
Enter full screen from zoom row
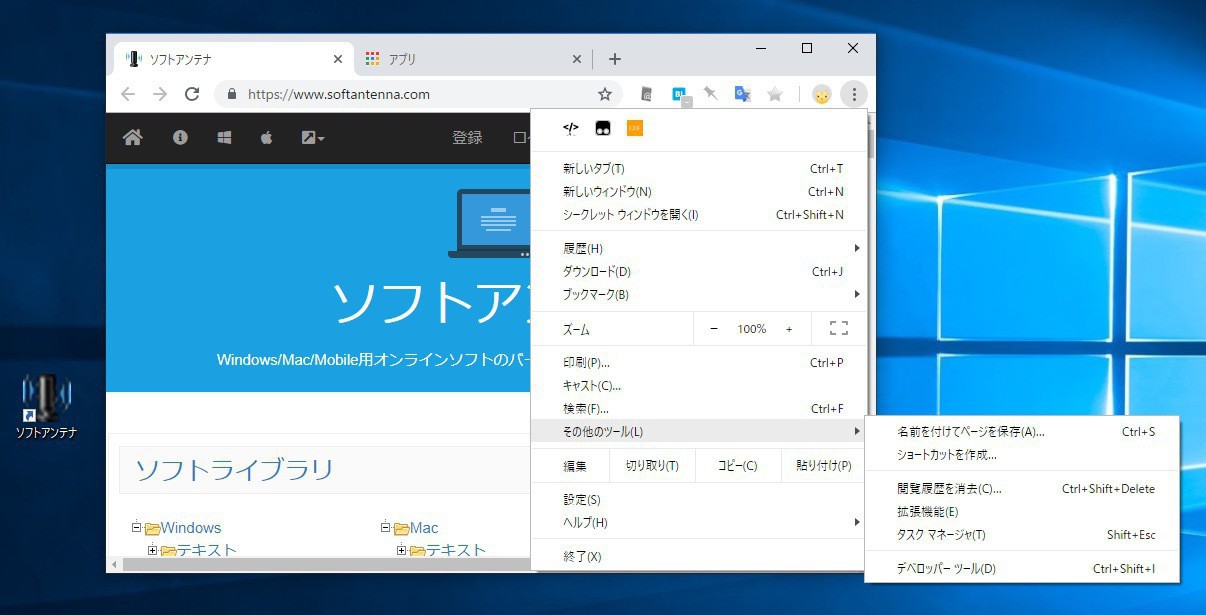point(839,328)
